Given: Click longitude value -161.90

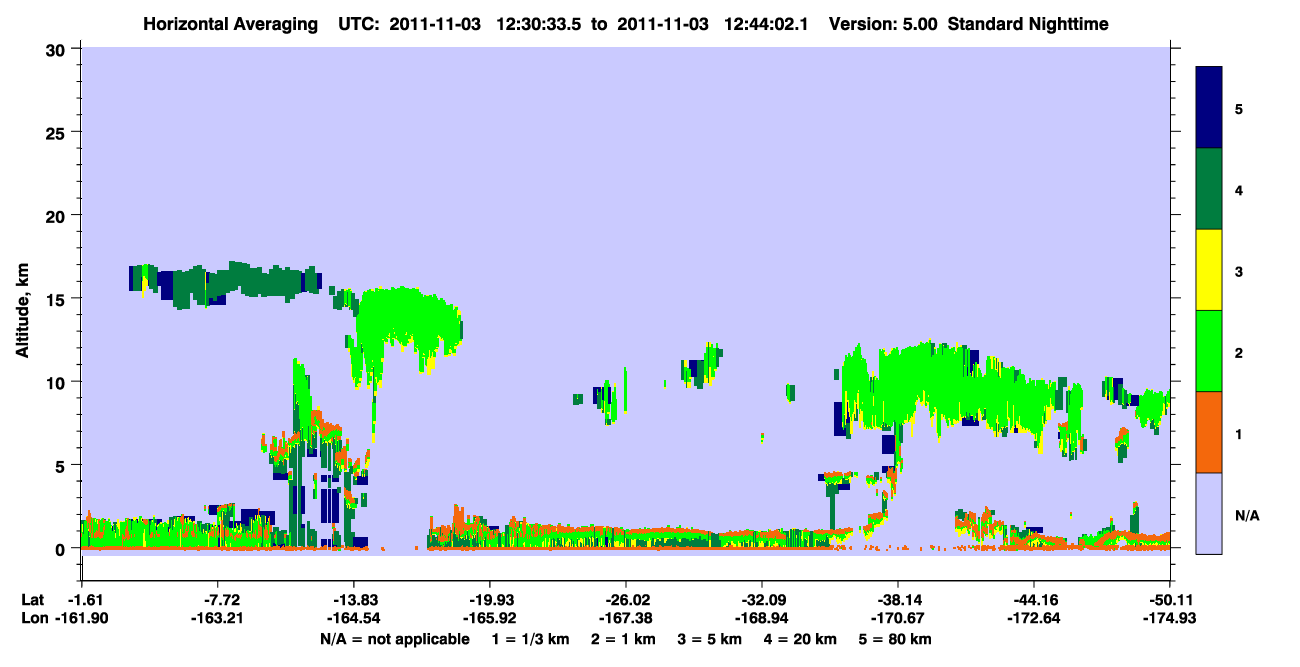Looking at the screenshot, I should (81, 618).
